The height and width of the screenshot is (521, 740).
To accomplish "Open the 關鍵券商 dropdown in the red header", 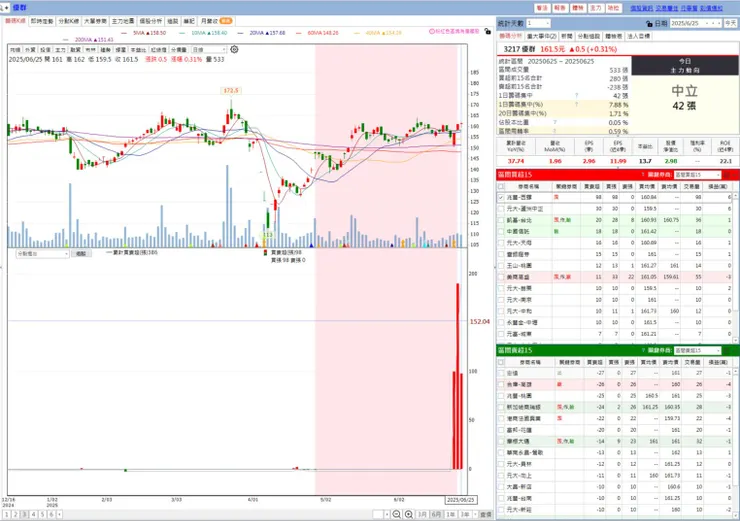I will coord(697,175).
